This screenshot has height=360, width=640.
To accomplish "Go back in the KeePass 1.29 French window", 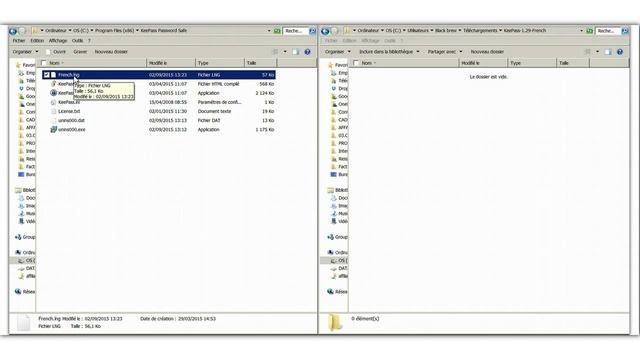I will click(x=325, y=31).
